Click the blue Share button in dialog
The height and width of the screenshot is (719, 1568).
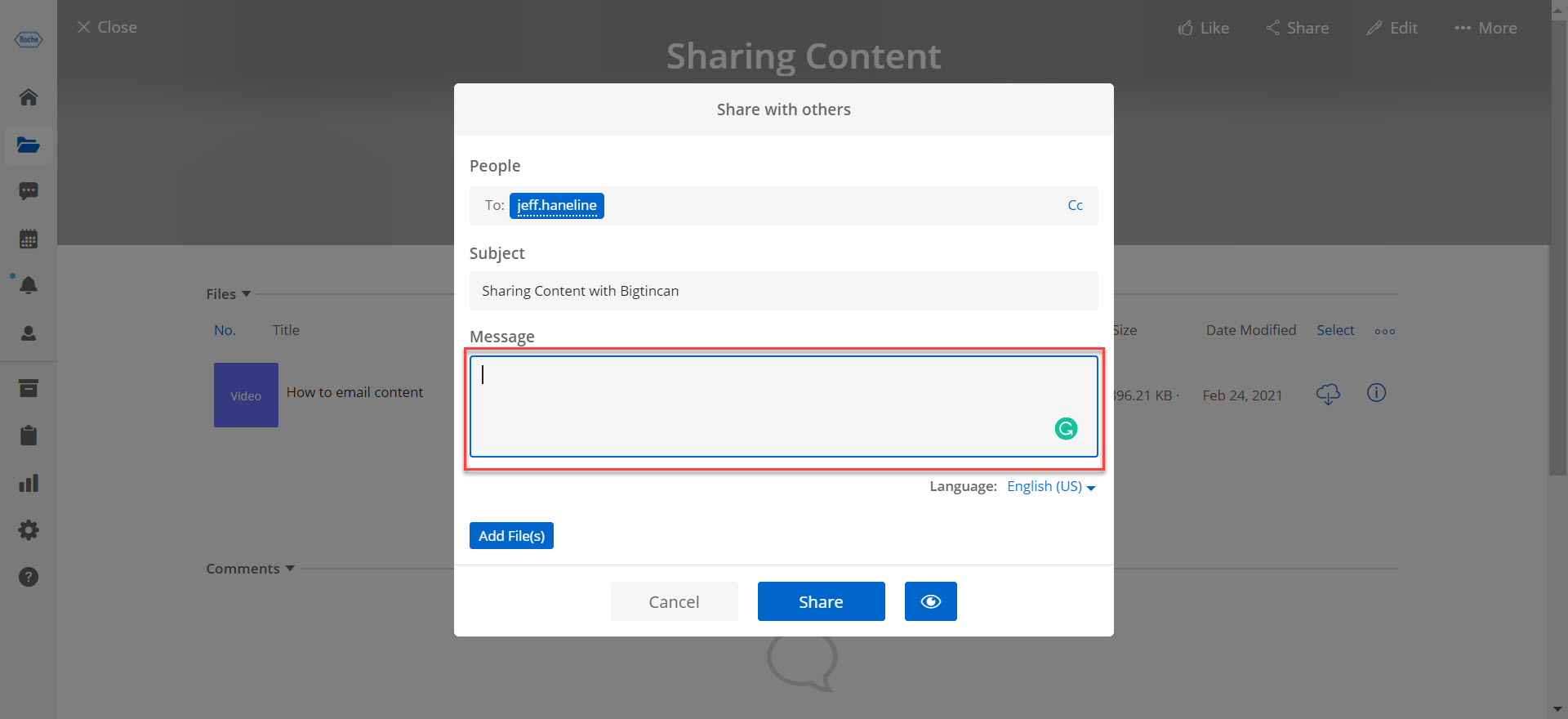[x=821, y=601]
